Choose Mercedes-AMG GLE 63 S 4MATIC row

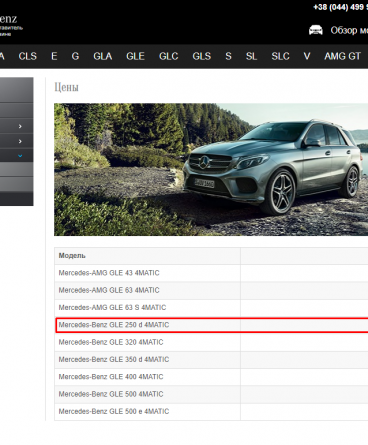point(211,308)
